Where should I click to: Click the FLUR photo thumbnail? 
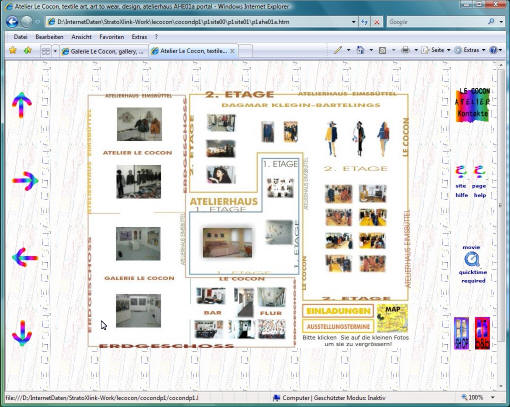271,297
